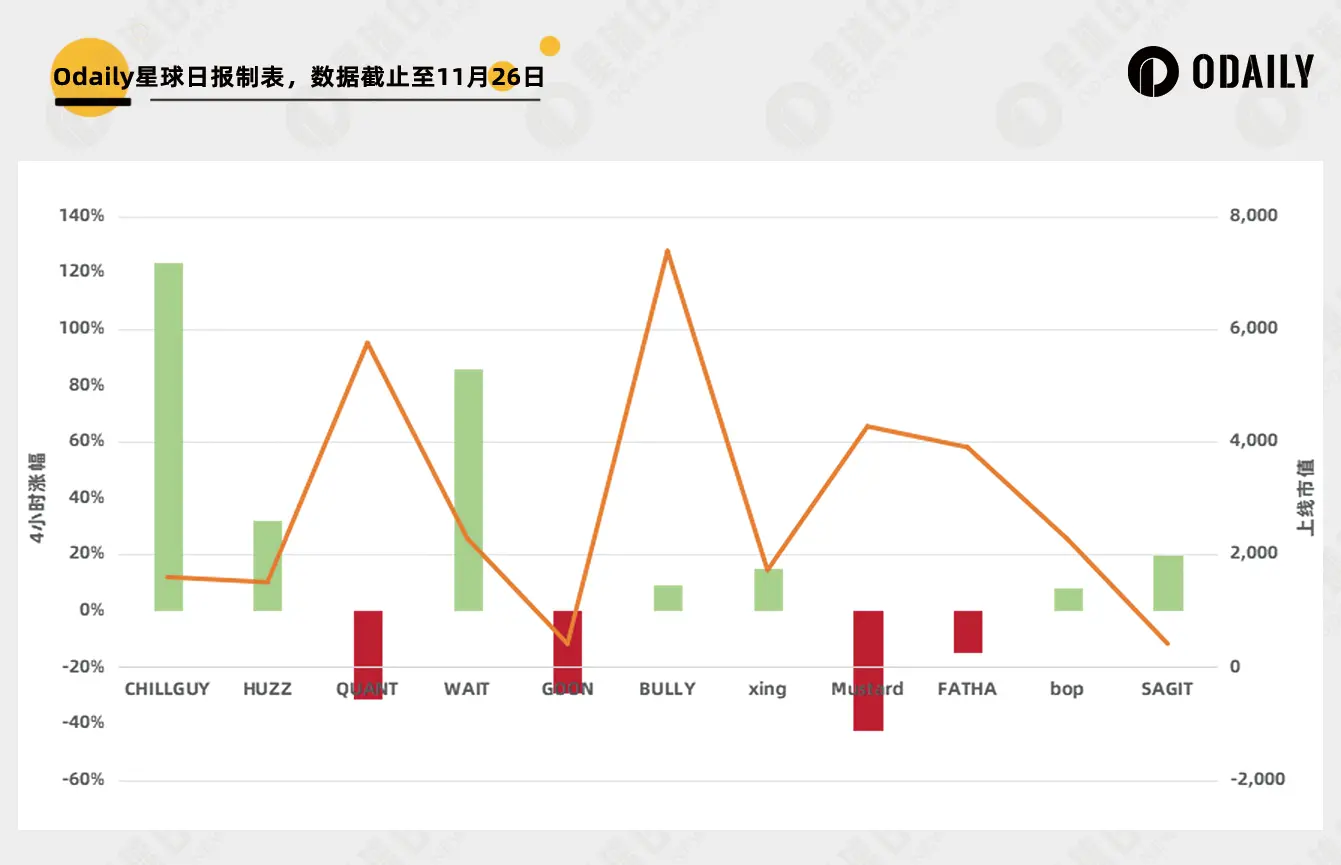Screen dimensions: 1341x865
Task: Click the 上线市值 label on right axis
Action: 1305,494
